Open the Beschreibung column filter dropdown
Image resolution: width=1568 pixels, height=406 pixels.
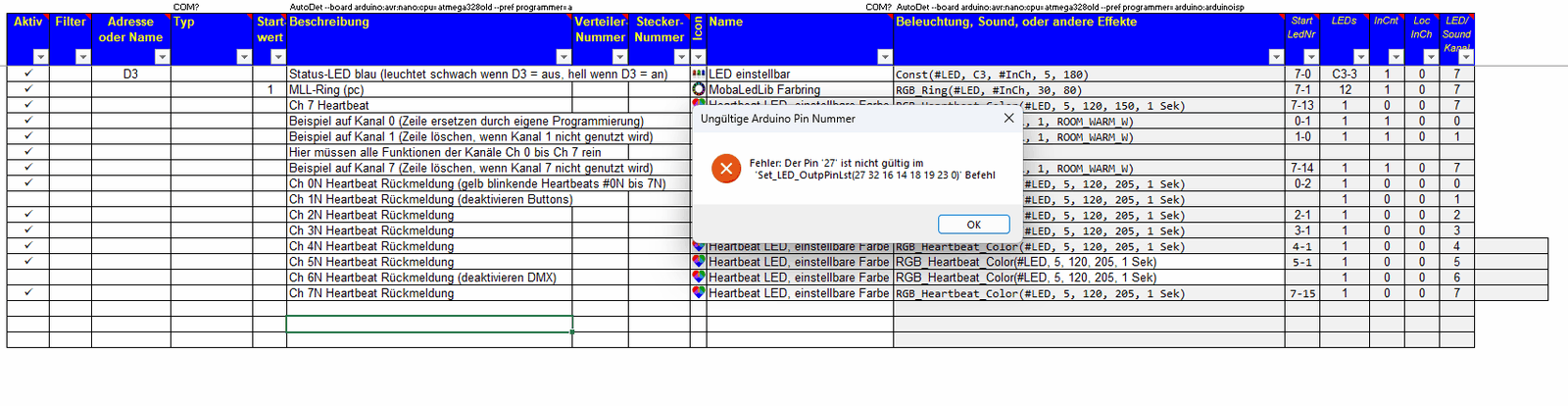coord(563,57)
